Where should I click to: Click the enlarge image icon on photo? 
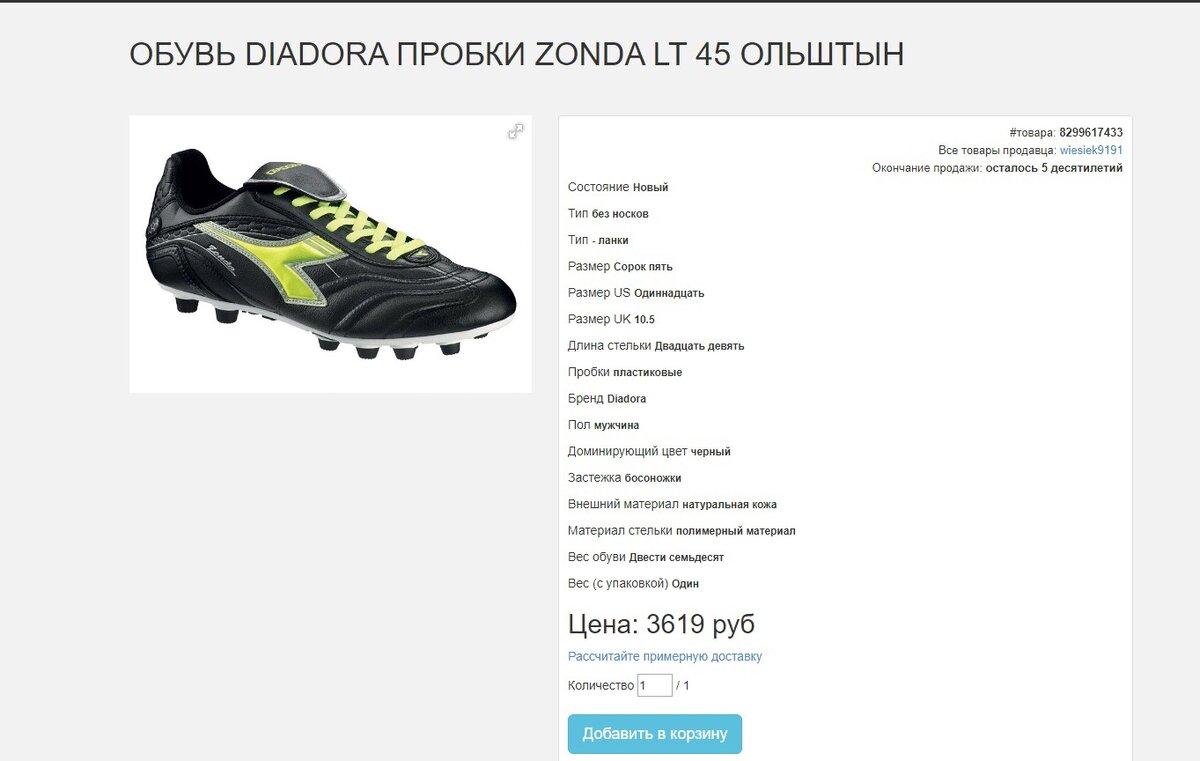tap(516, 131)
